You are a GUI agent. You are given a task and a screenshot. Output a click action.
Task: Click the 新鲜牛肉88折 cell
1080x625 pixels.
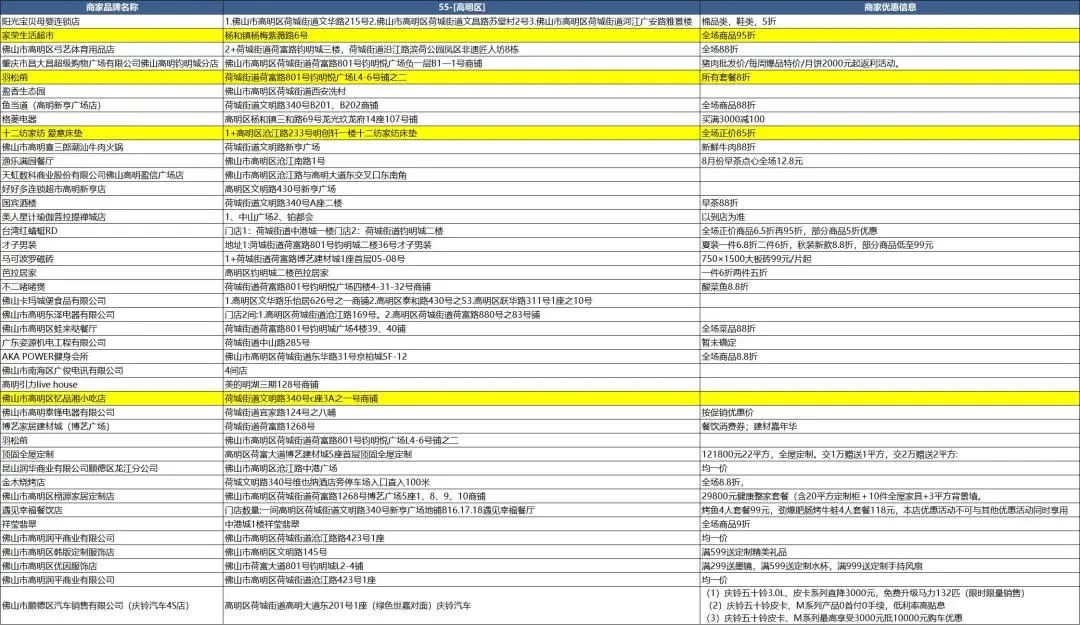point(890,147)
